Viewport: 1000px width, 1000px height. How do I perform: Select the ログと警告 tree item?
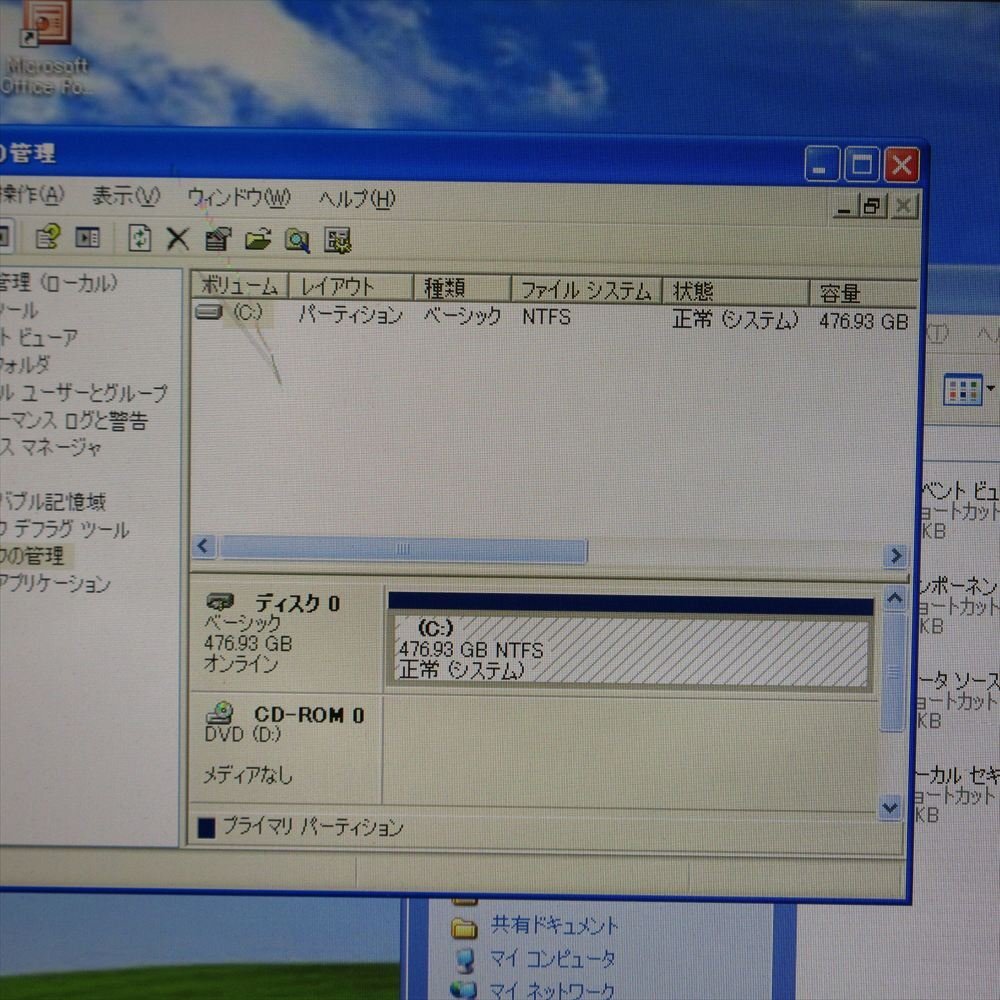(74, 420)
